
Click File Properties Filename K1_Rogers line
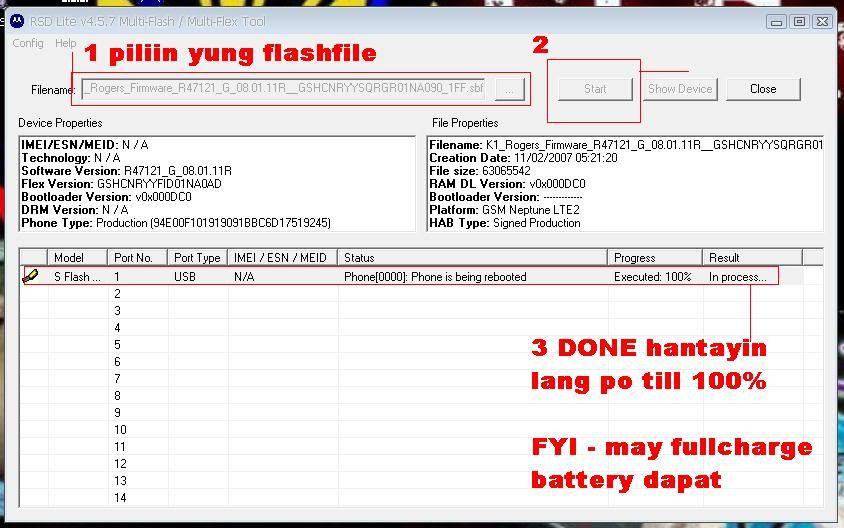click(625, 145)
